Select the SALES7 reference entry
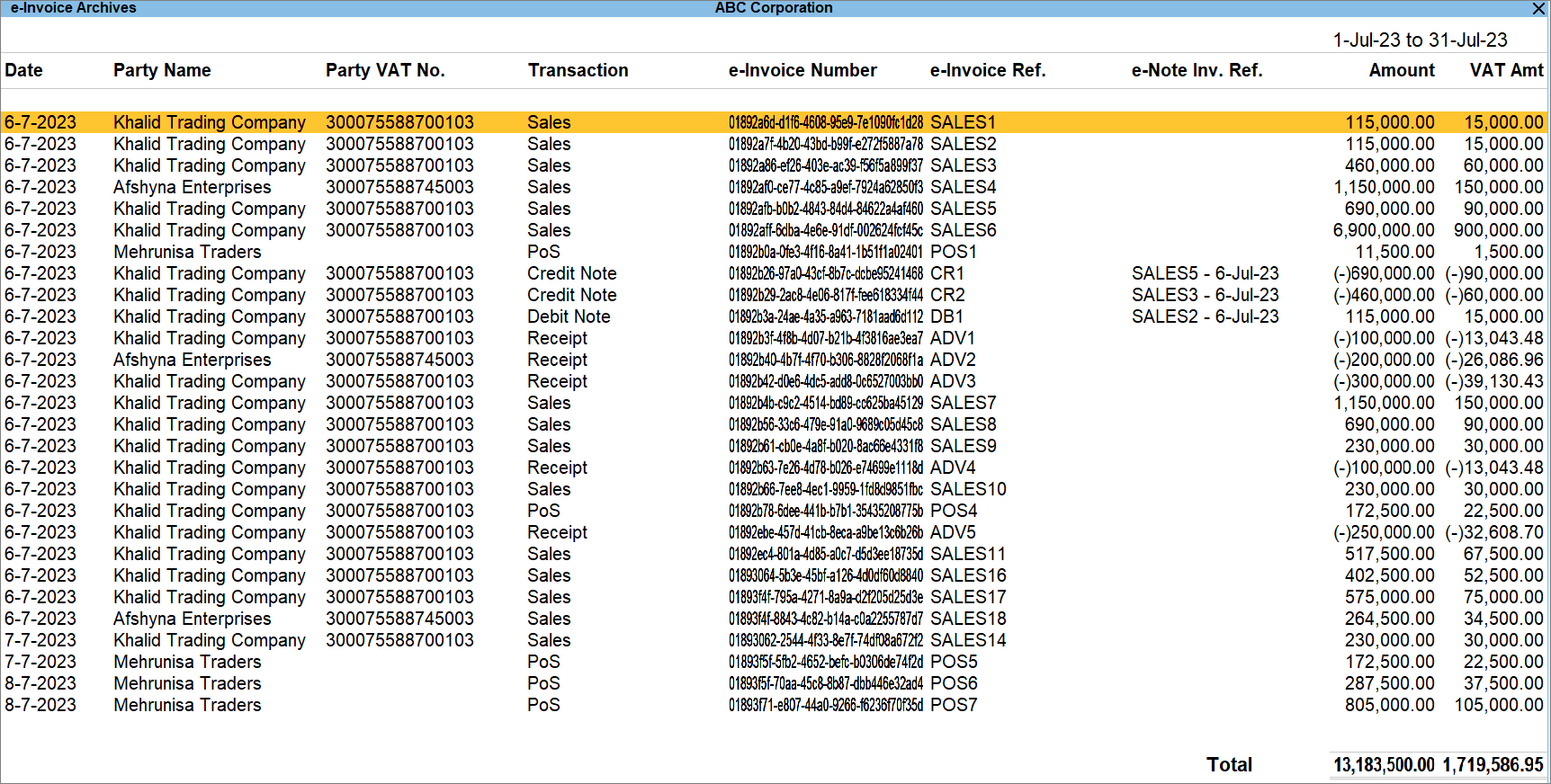This screenshot has height=784, width=1551. point(964,403)
